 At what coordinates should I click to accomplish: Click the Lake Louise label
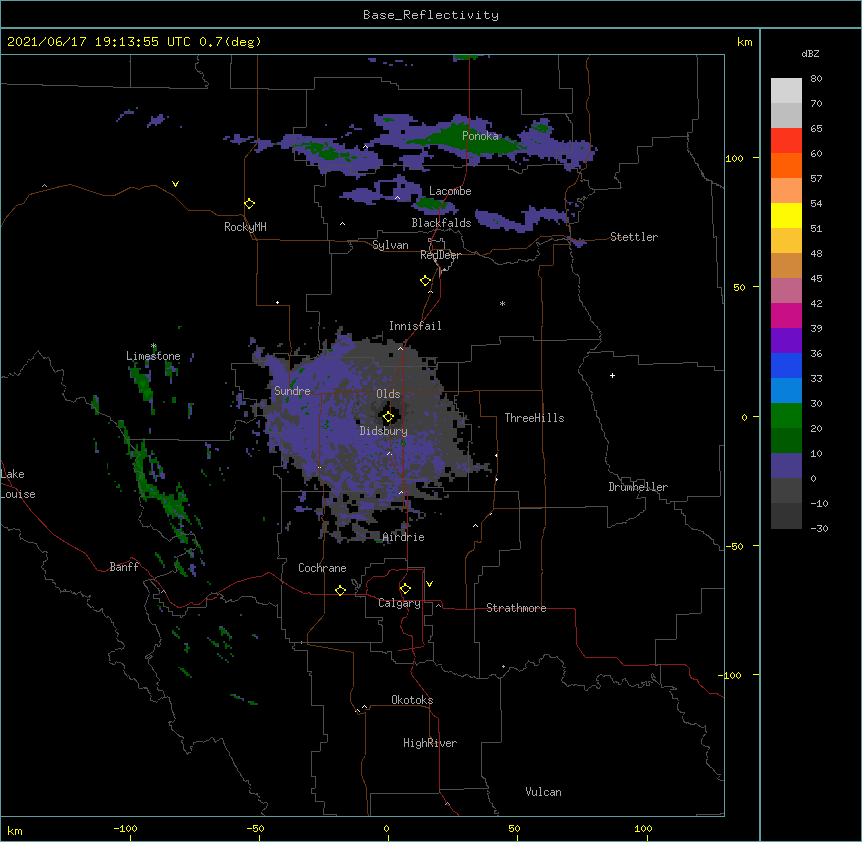tap(18, 484)
